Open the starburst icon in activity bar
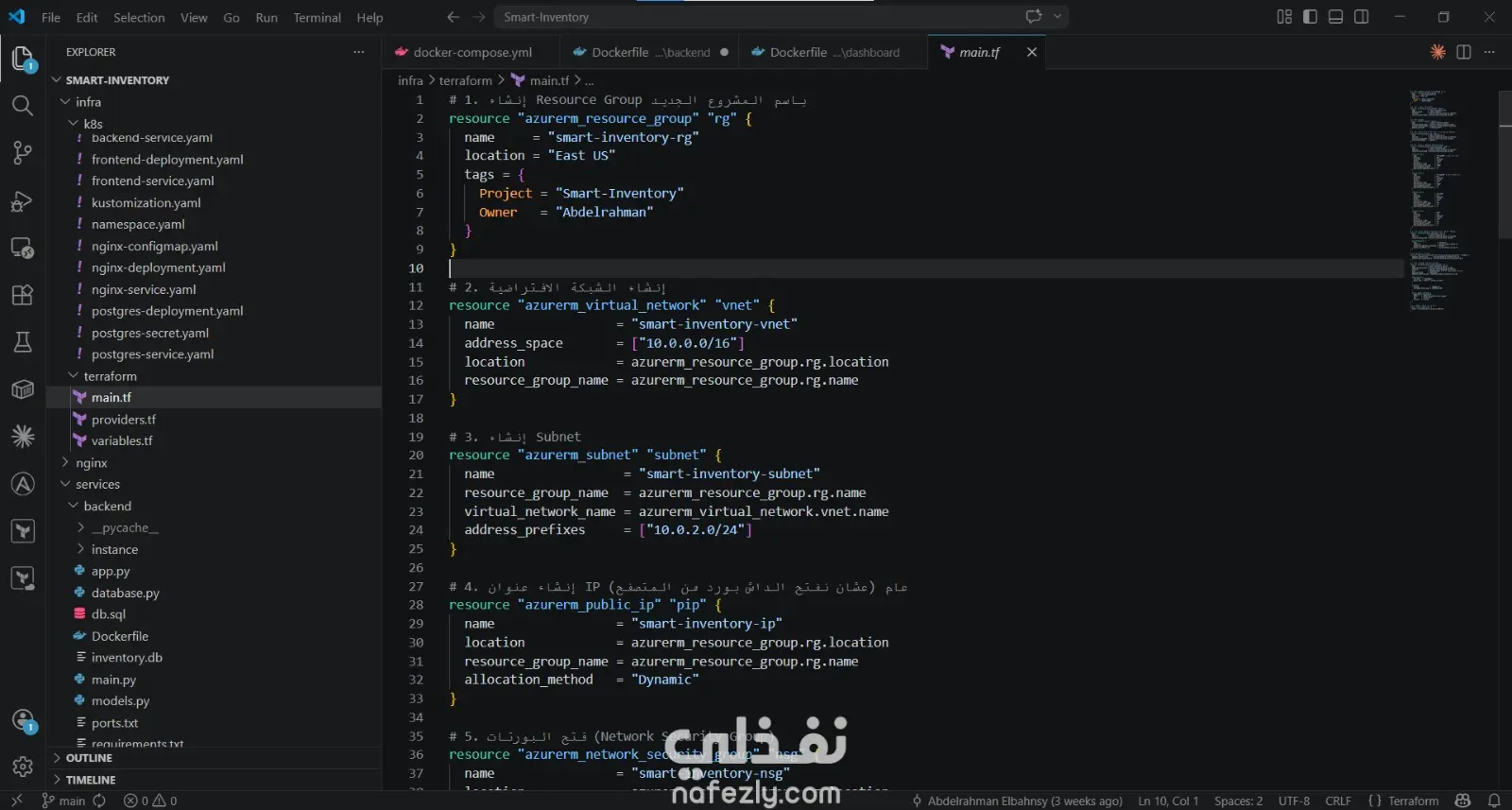 click(23, 436)
